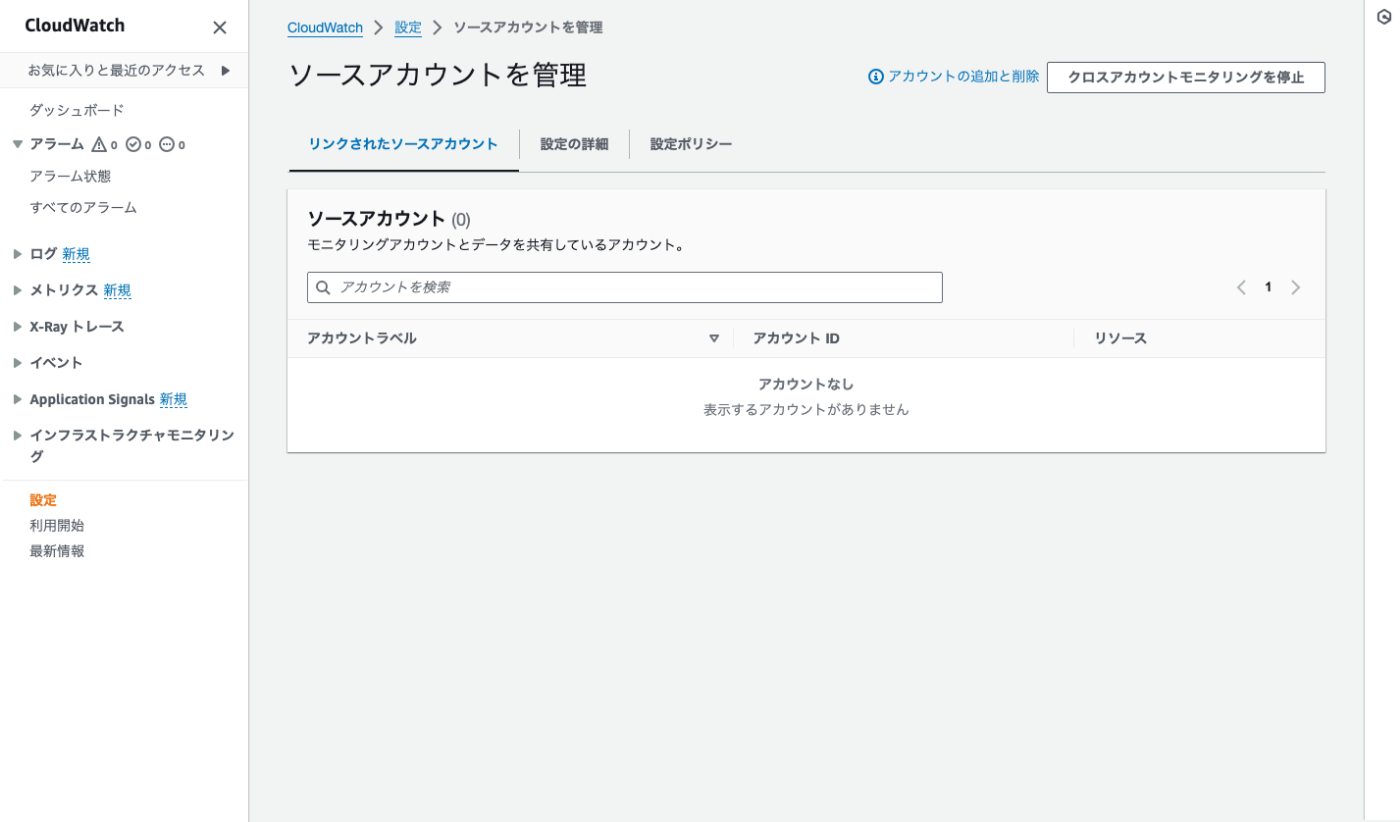Click 新規 badge next to Application Signals
This screenshot has height=822, width=1400.
pyautogui.click(x=173, y=400)
